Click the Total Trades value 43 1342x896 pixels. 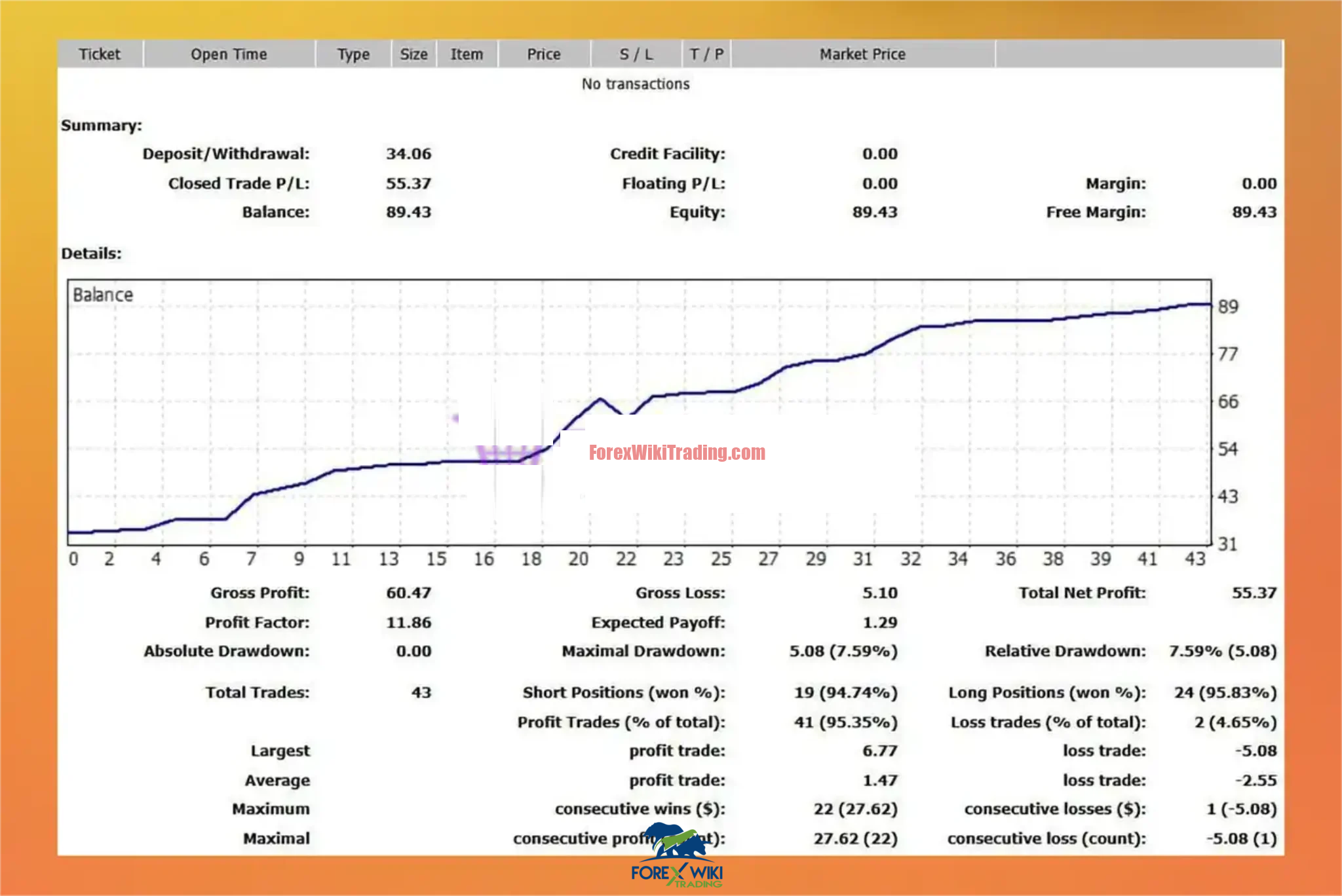click(421, 692)
